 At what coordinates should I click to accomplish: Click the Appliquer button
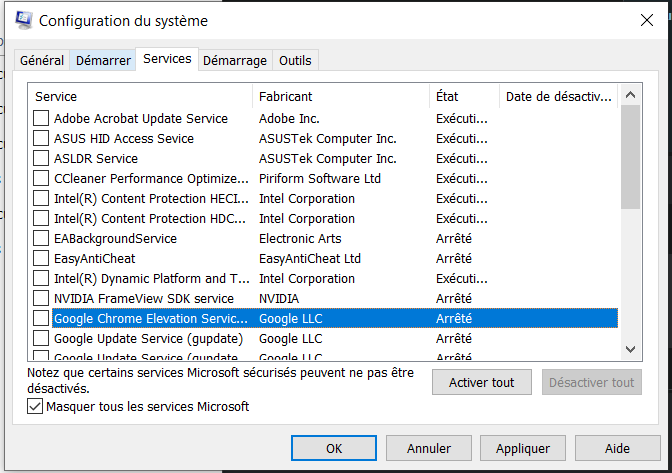522,448
